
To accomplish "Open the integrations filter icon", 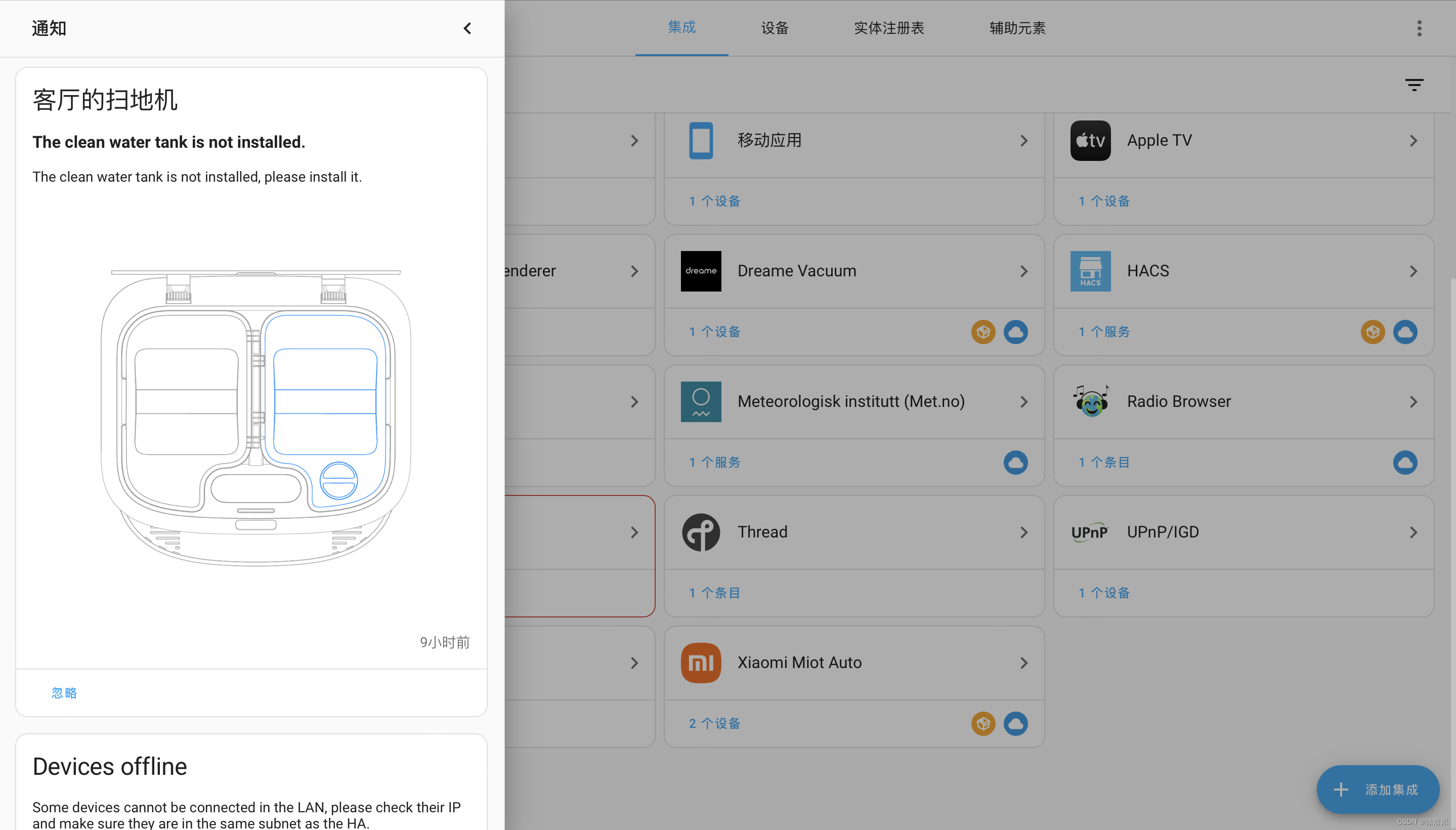I will pyautogui.click(x=1414, y=85).
